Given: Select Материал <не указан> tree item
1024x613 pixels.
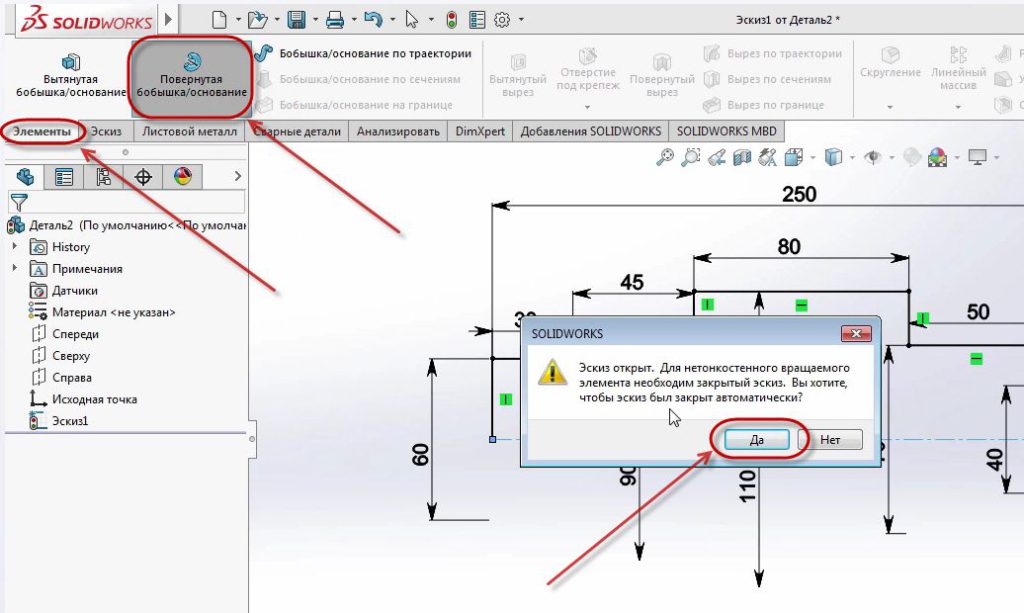Looking at the screenshot, I should click(103, 312).
